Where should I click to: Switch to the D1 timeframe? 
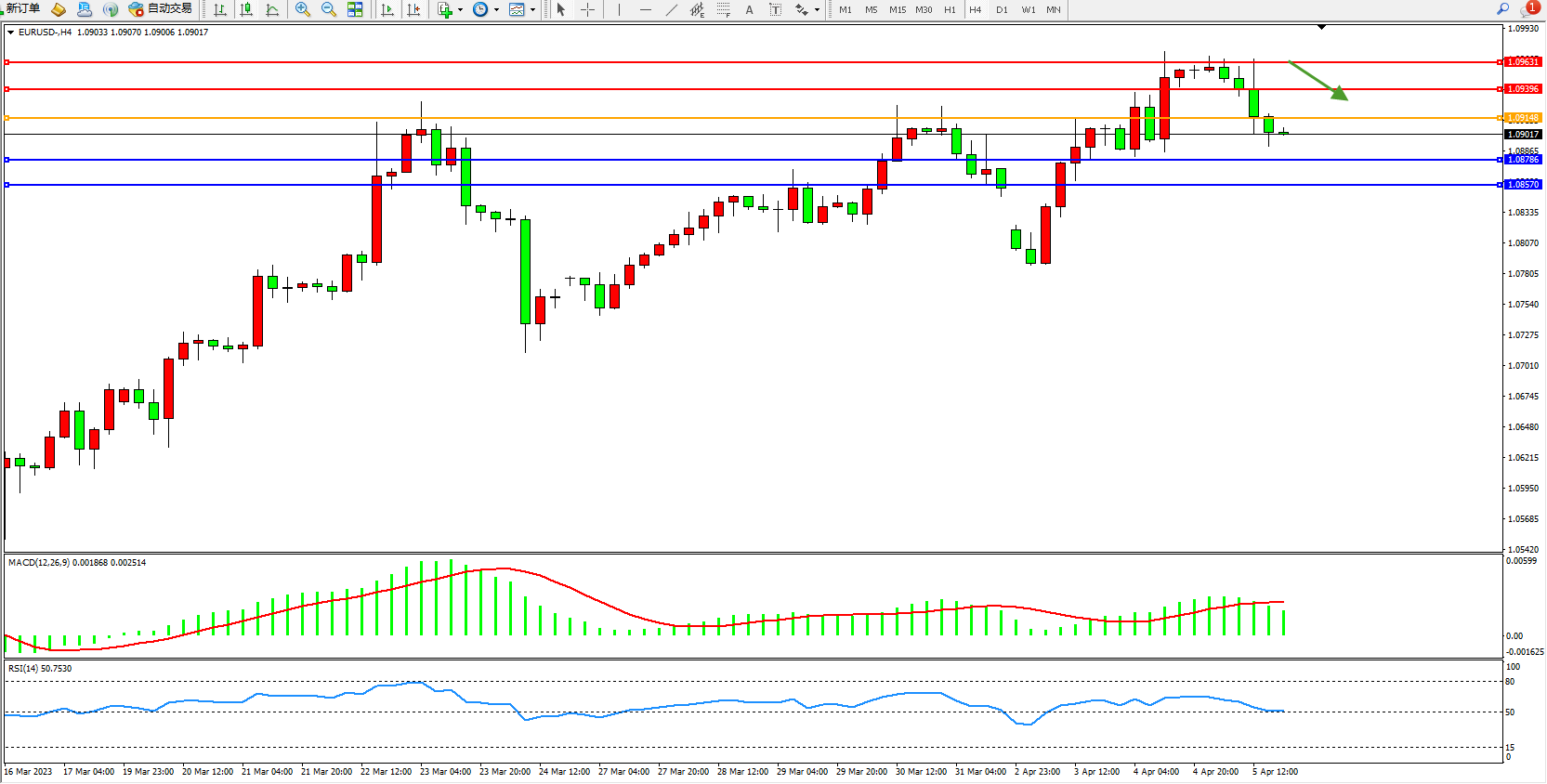[x=1002, y=9]
